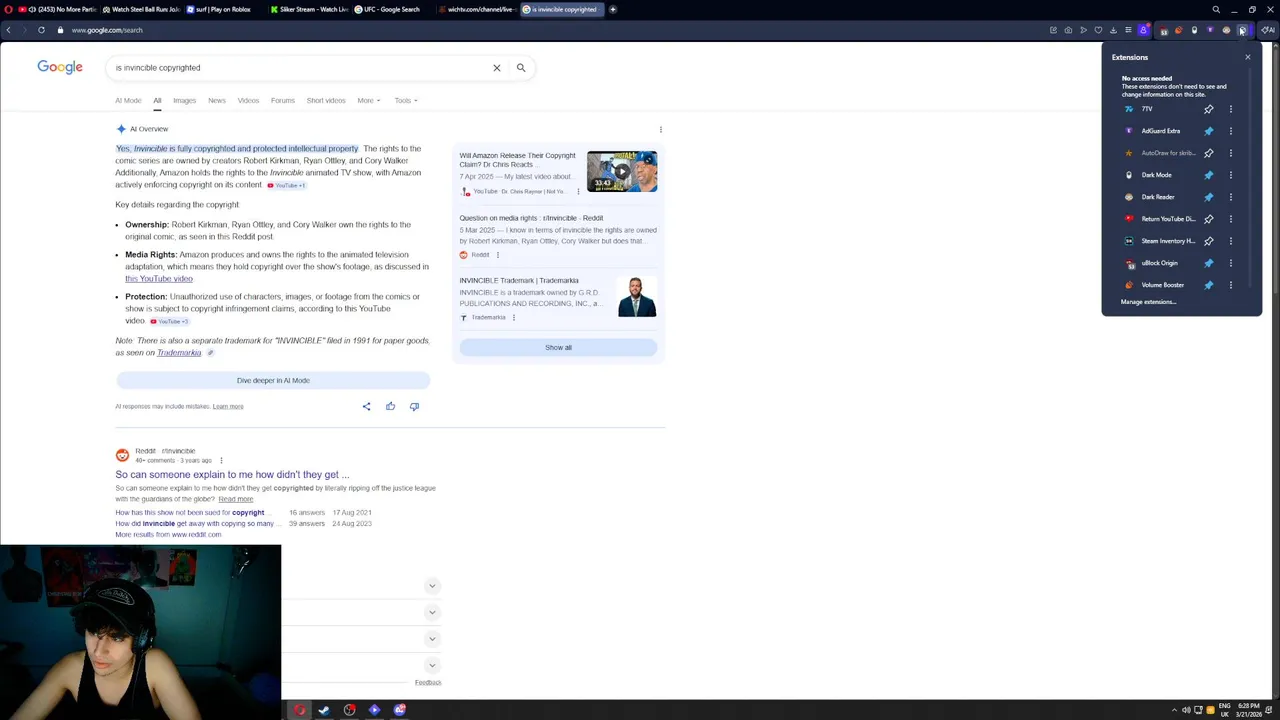This screenshot has width=1280, height=720.
Task: Click Show all sources button
Action: [558, 347]
